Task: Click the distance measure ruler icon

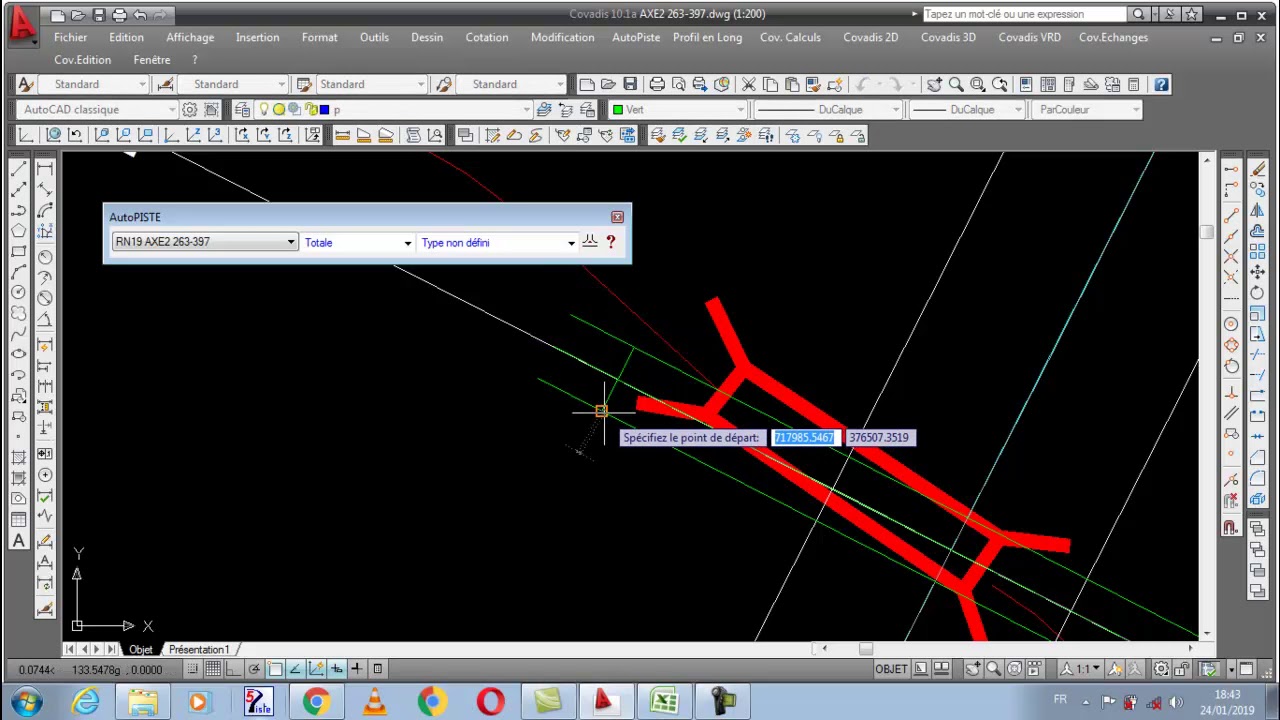Action: point(342,135)
